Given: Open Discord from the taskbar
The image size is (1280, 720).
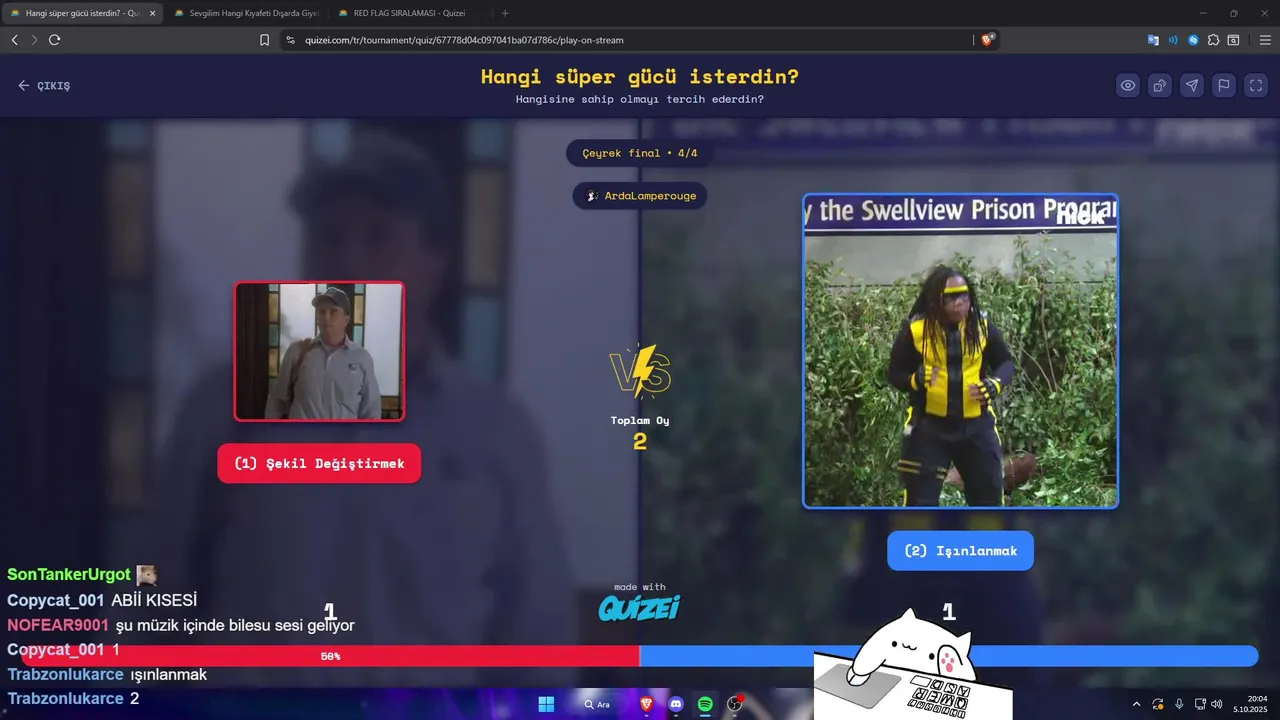Looking at the screenshot, I should pyautogui.click(x=676, y=704).
